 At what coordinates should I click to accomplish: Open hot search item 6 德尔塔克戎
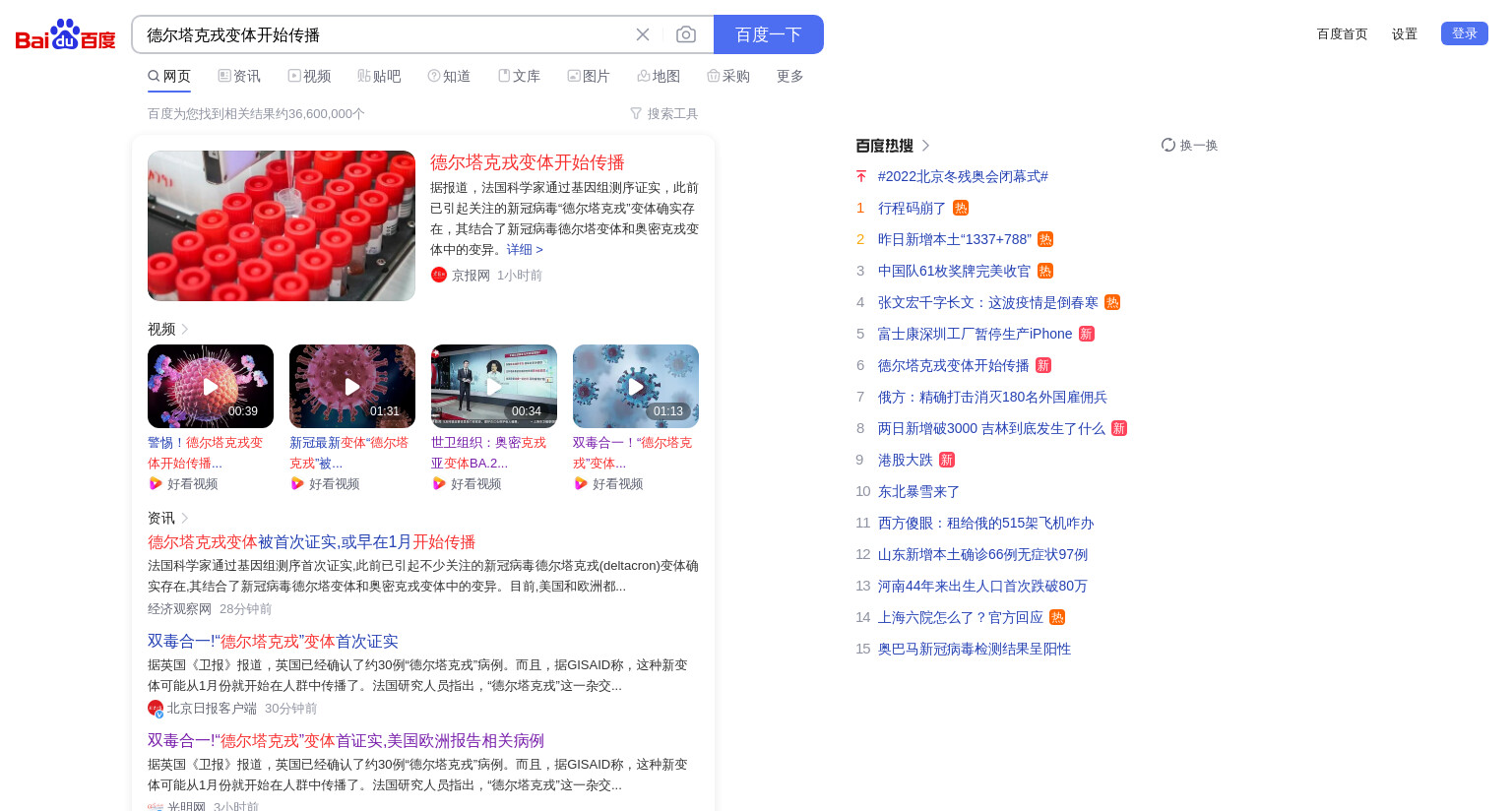point(954,365)
